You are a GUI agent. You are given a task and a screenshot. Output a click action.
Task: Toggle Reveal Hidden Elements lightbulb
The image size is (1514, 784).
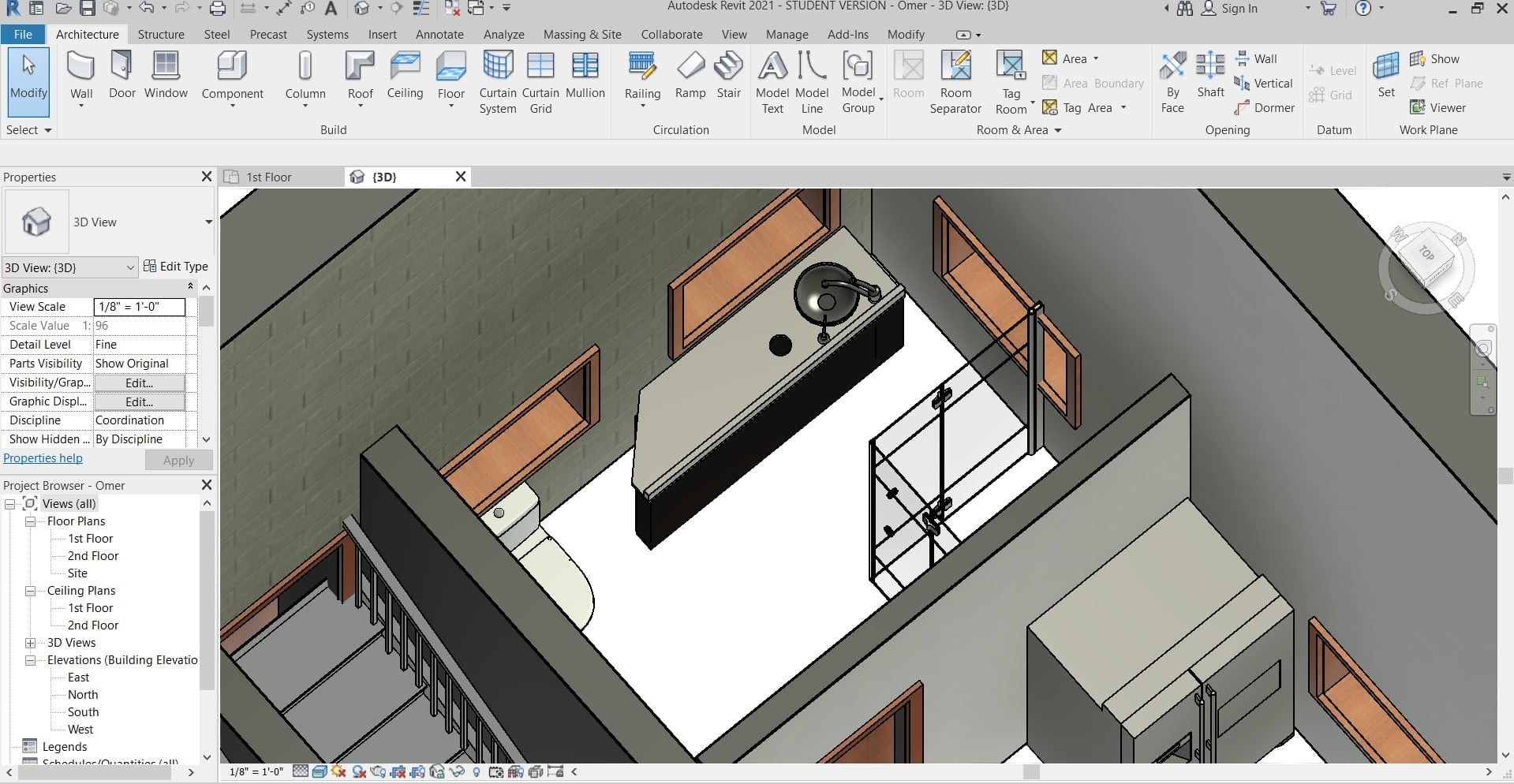pos(476,771)
